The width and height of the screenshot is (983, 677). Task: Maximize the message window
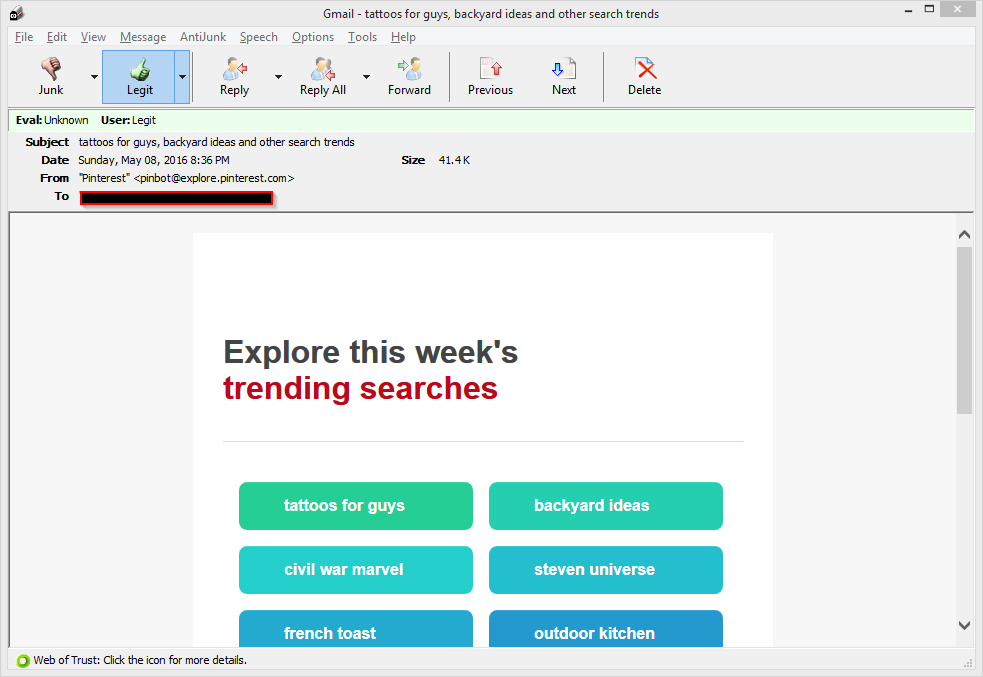point(929,9)
